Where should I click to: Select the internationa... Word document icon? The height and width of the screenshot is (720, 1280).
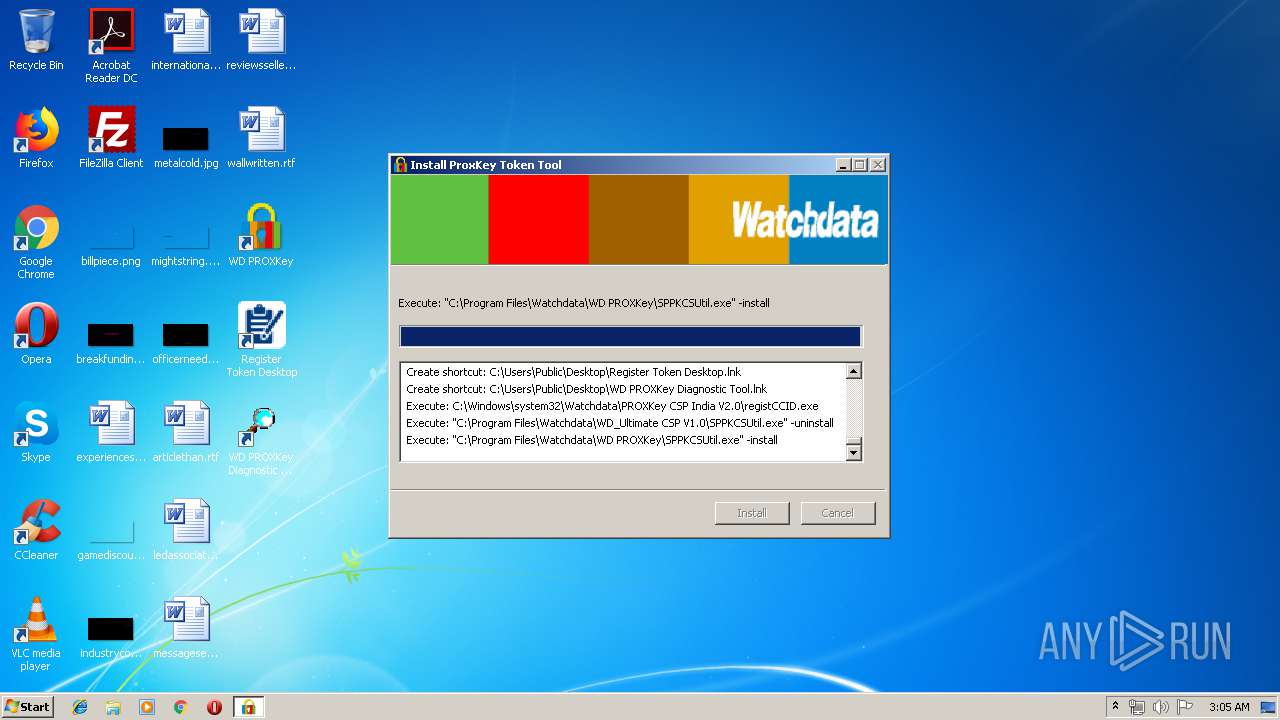[186, 40]
